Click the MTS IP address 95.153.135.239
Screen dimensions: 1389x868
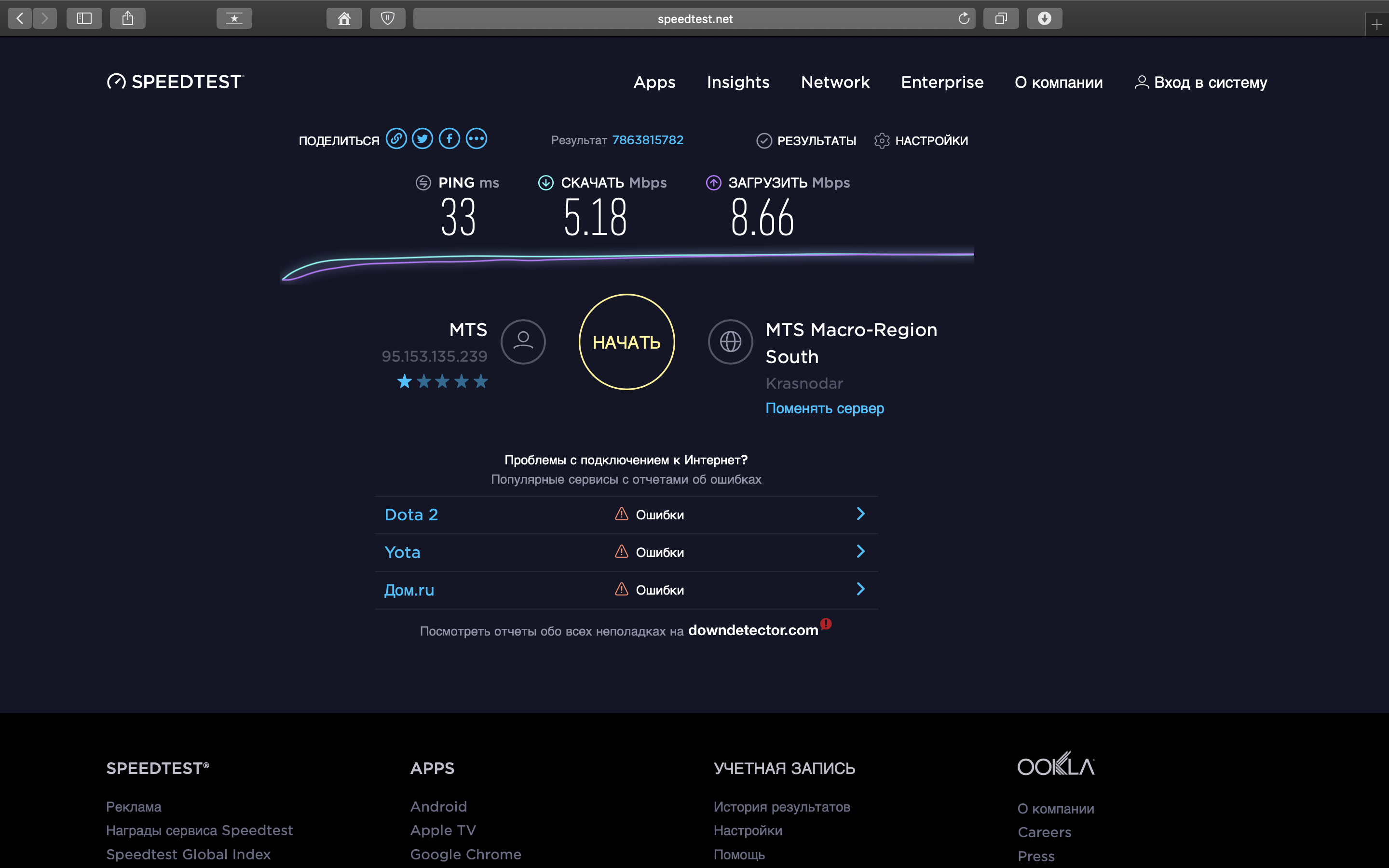click(x=435, y=356)
